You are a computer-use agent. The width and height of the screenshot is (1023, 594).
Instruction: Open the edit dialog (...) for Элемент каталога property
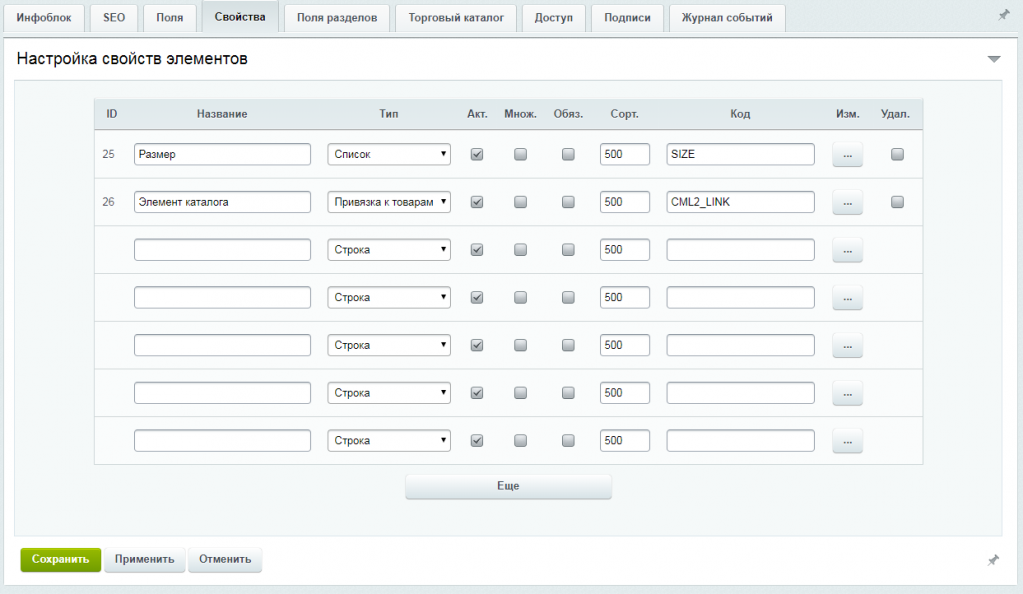point(847,202)
